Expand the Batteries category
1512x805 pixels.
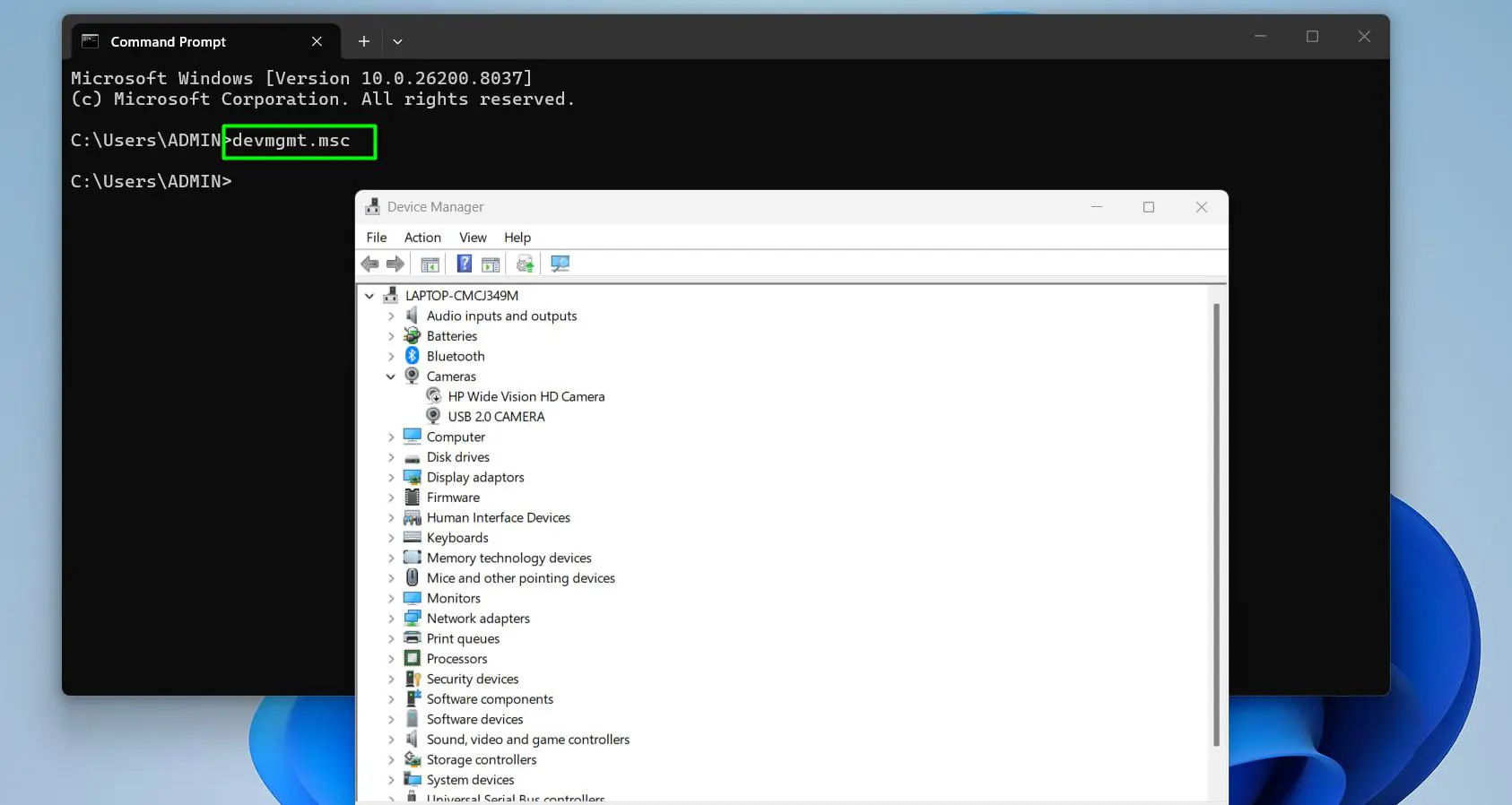[x=391, y=336]
